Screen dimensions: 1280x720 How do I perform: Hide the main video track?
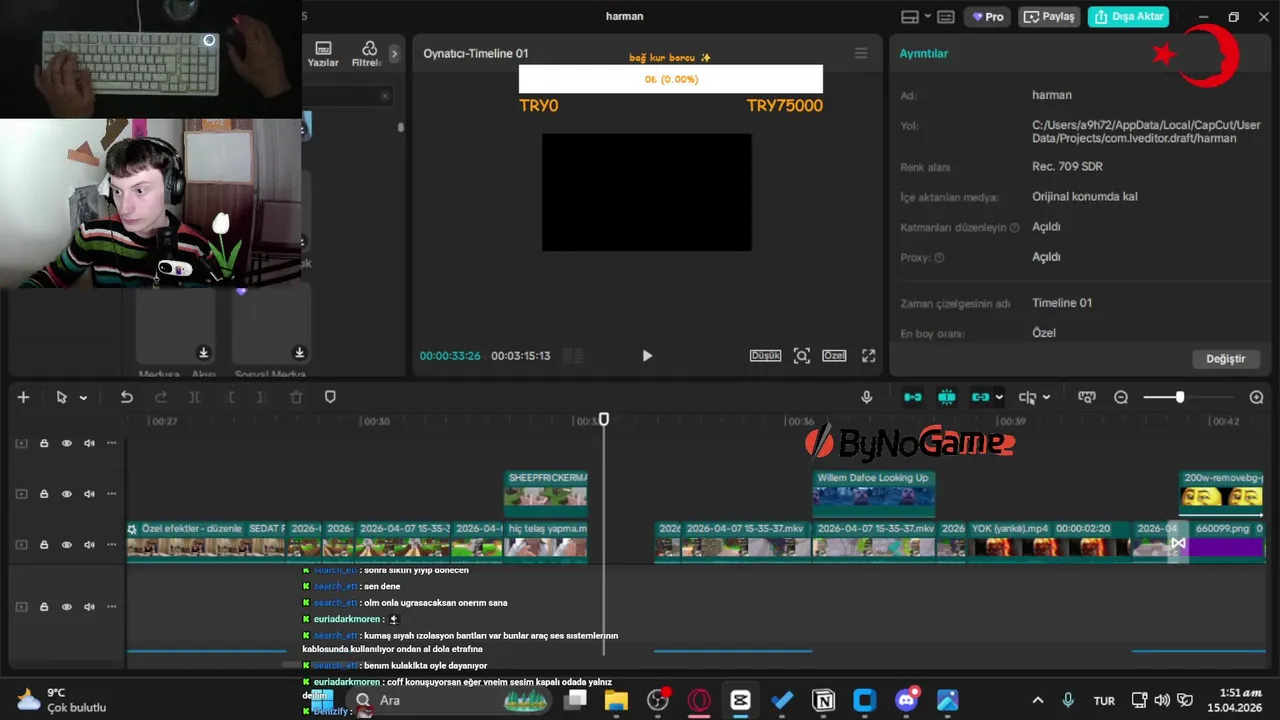67,545
